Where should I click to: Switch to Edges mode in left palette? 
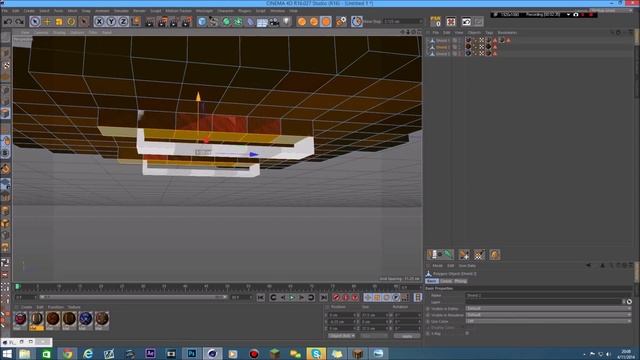click(x=5, y=102)
